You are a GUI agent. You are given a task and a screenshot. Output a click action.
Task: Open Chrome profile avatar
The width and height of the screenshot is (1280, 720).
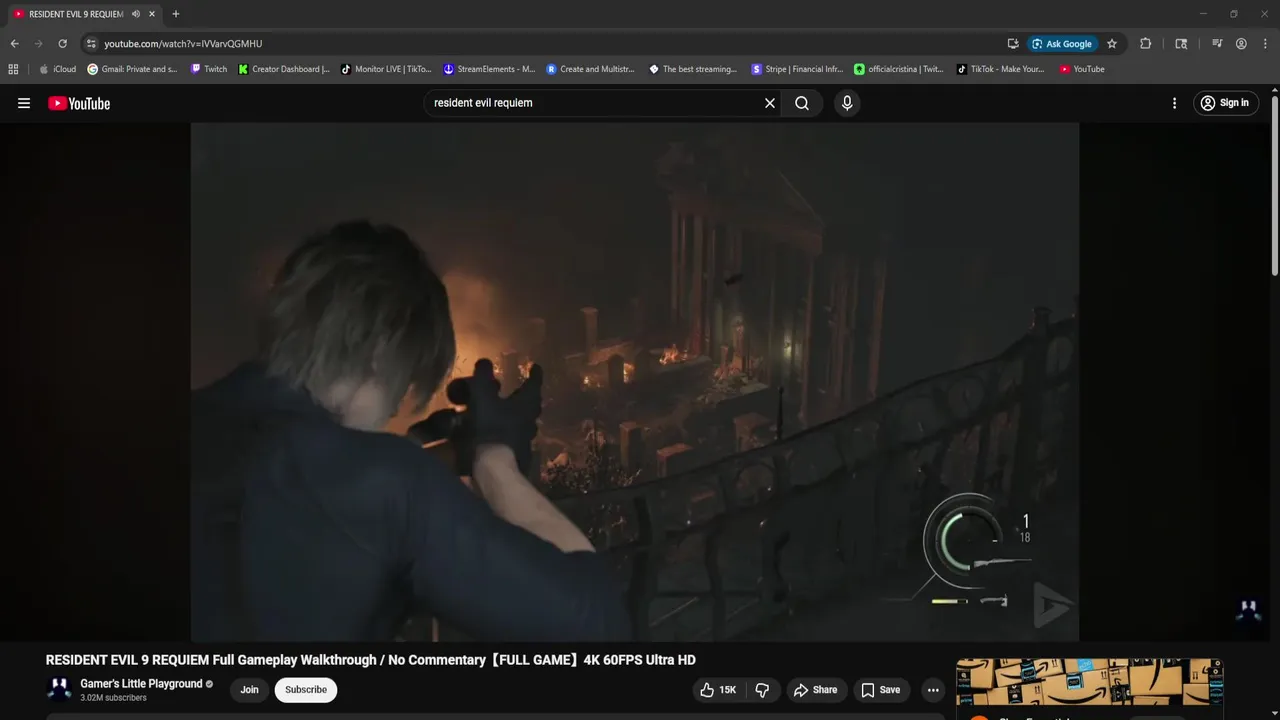[x=1241, y=44]
